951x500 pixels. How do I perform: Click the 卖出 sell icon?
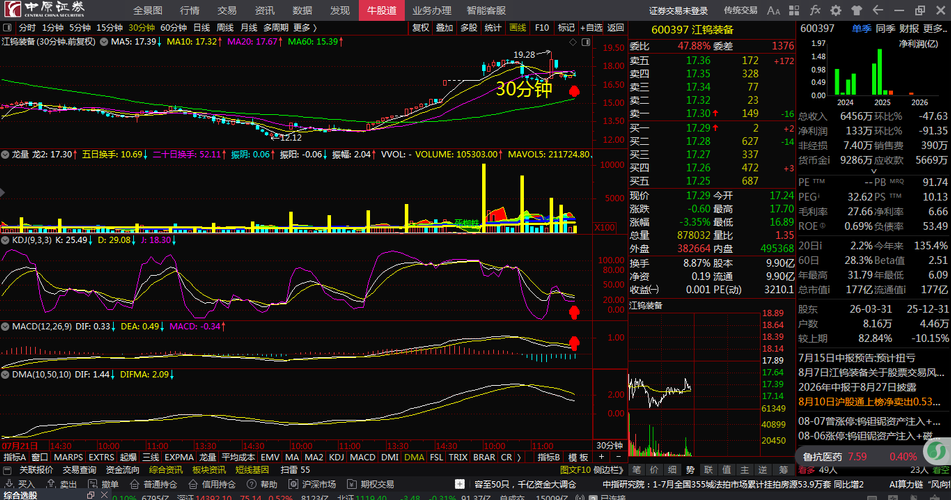[x=51, y=484]
